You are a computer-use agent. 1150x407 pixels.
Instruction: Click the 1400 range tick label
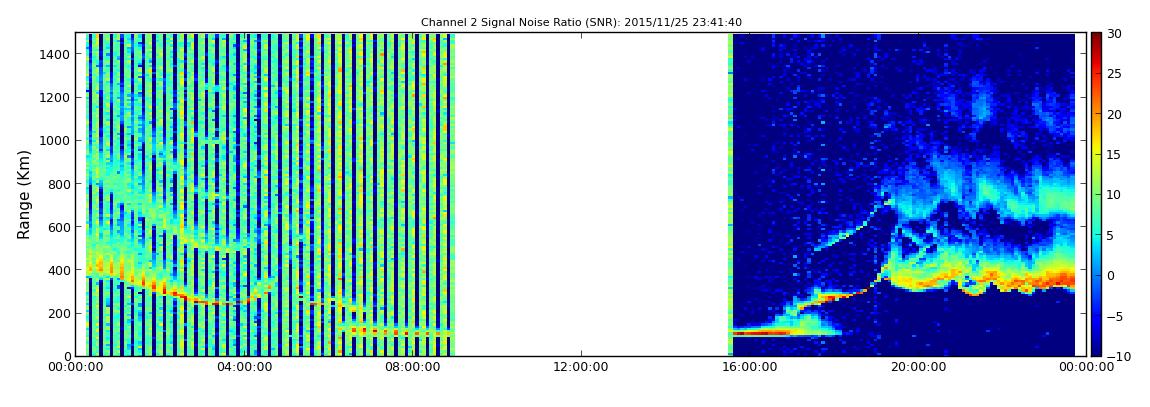[55, 54]
